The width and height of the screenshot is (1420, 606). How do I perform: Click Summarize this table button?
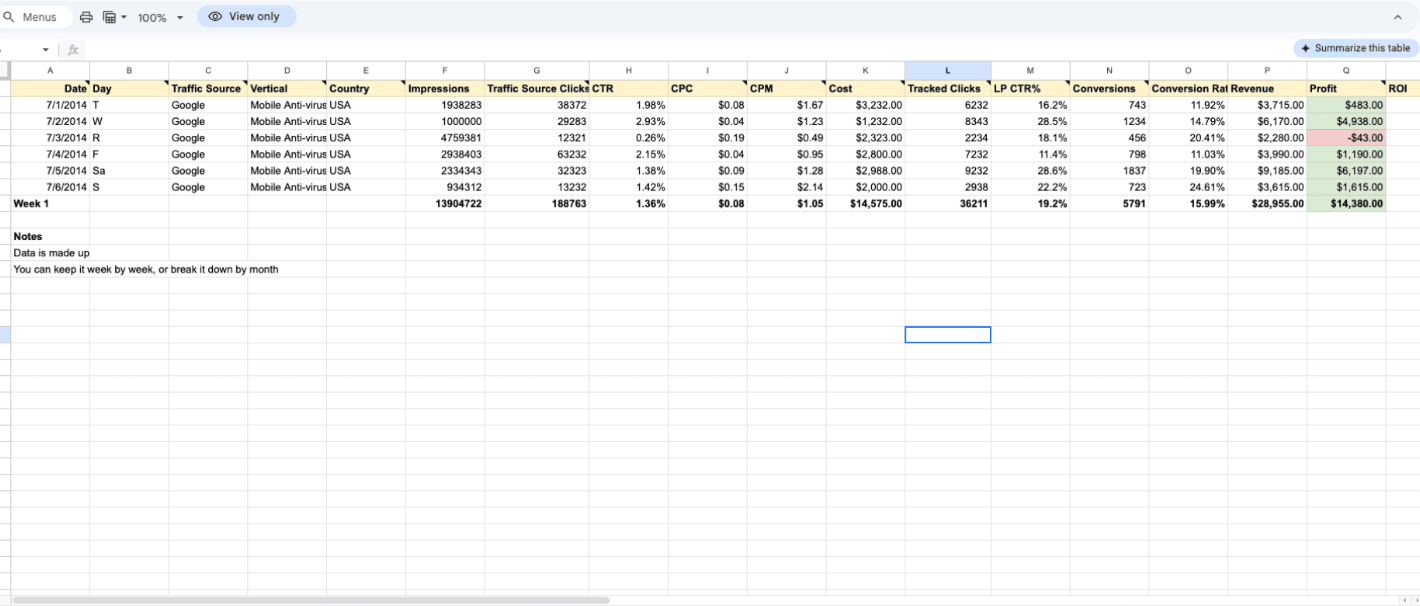(1355, 48)
